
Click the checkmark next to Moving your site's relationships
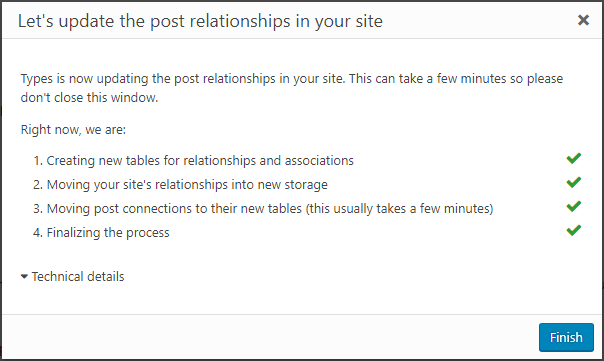(x=574, y=182)
